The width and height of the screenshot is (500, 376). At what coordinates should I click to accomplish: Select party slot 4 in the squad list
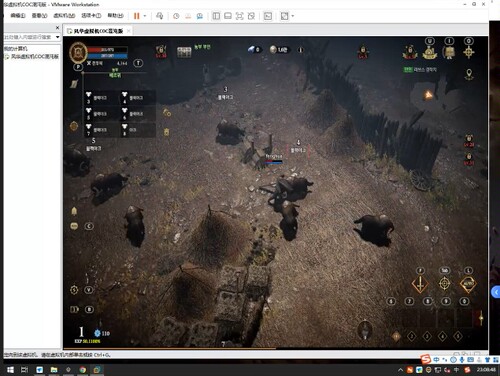pyautogui.click(x=137, y=98)
